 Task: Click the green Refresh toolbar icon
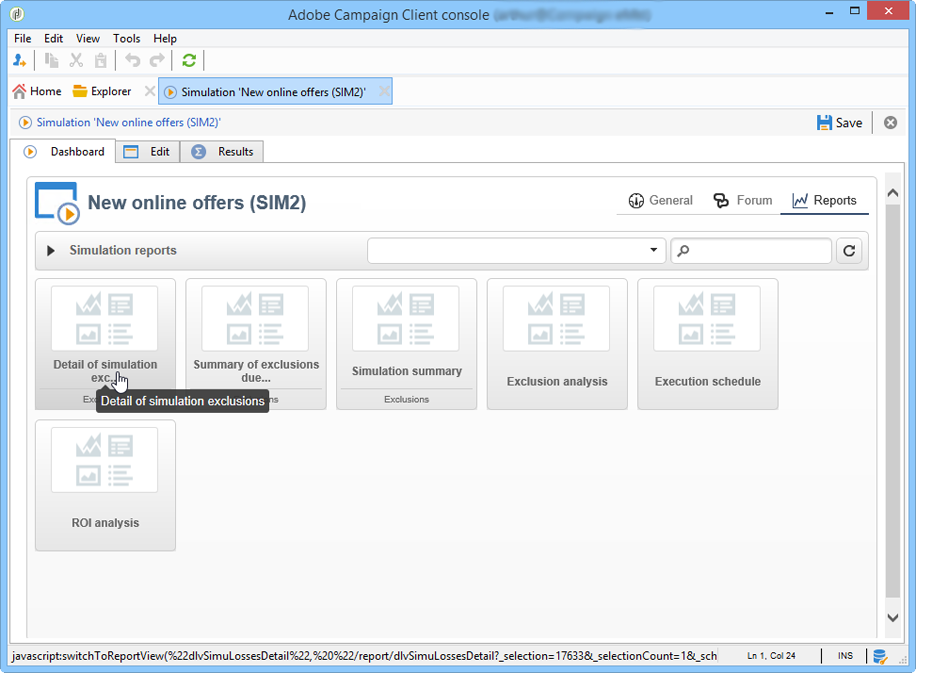(189, 61)
